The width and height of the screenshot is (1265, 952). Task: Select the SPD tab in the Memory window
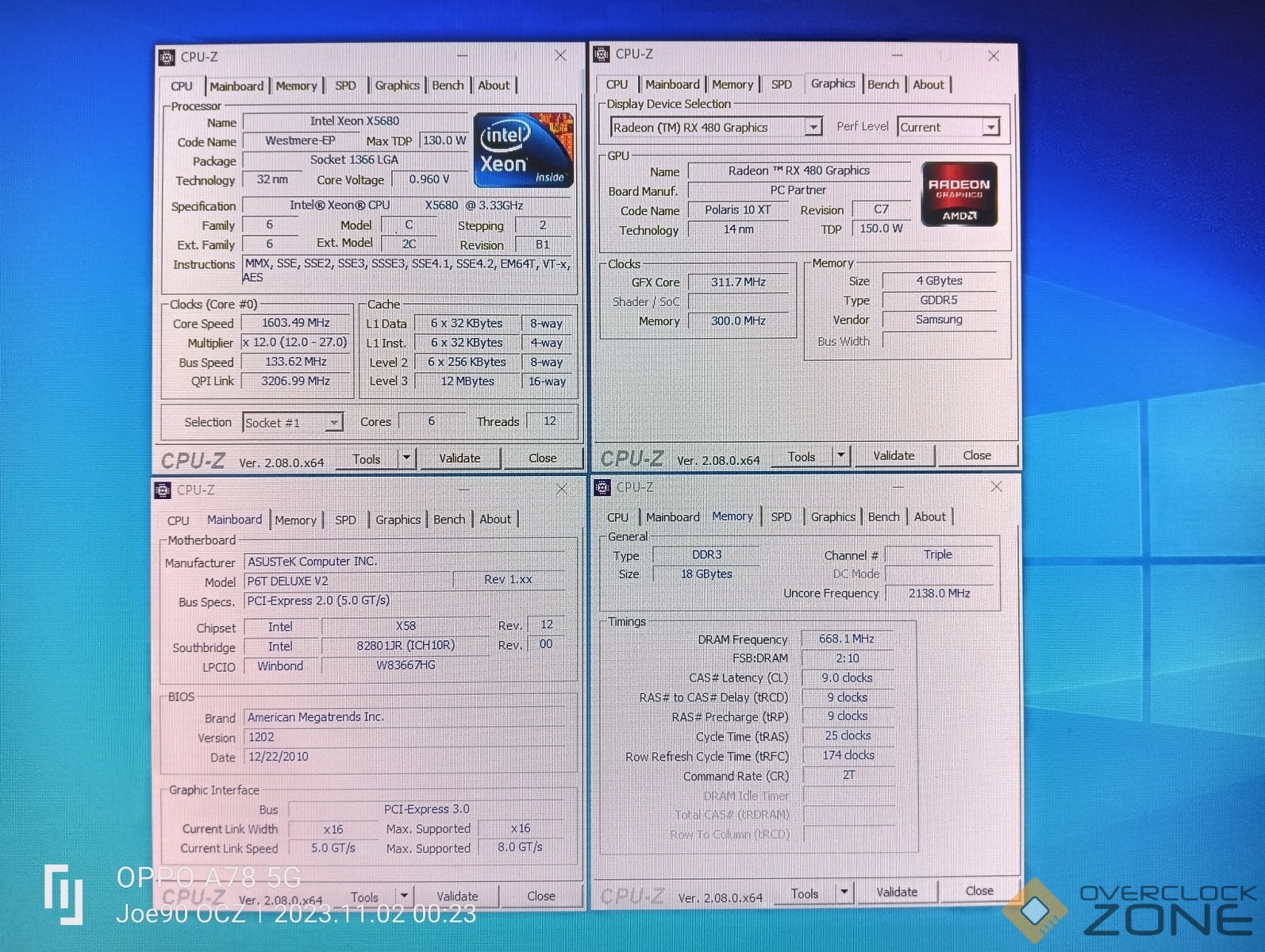click(781, 516)
